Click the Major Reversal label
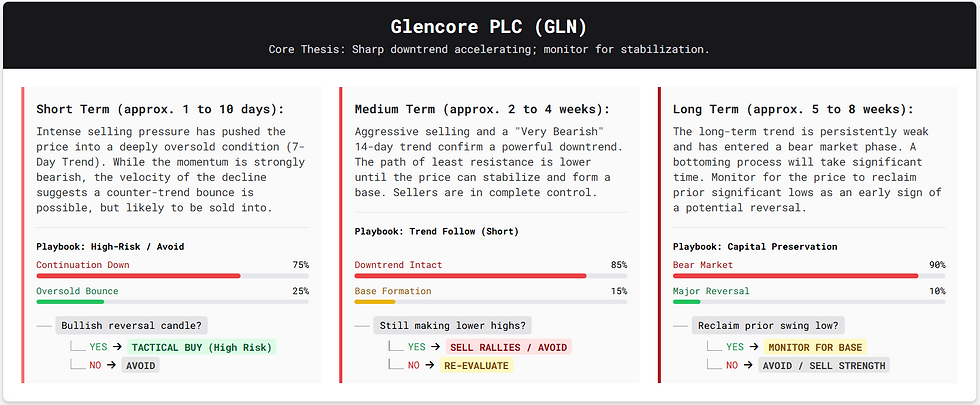The width and height of the screenshot is (980, 405). (711, 291)
